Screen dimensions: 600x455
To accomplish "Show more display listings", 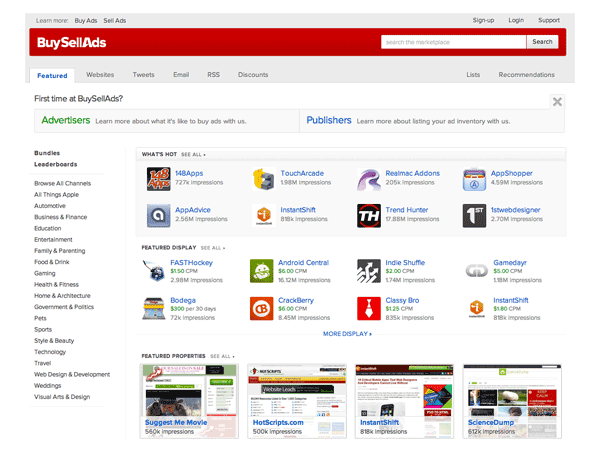I will (347, 334).
